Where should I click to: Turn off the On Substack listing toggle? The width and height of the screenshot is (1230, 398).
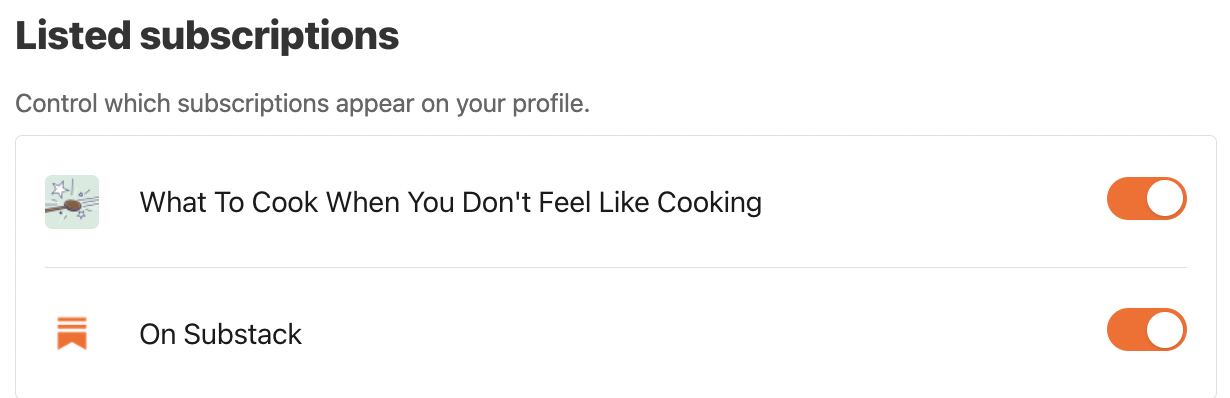point(1146,330)
